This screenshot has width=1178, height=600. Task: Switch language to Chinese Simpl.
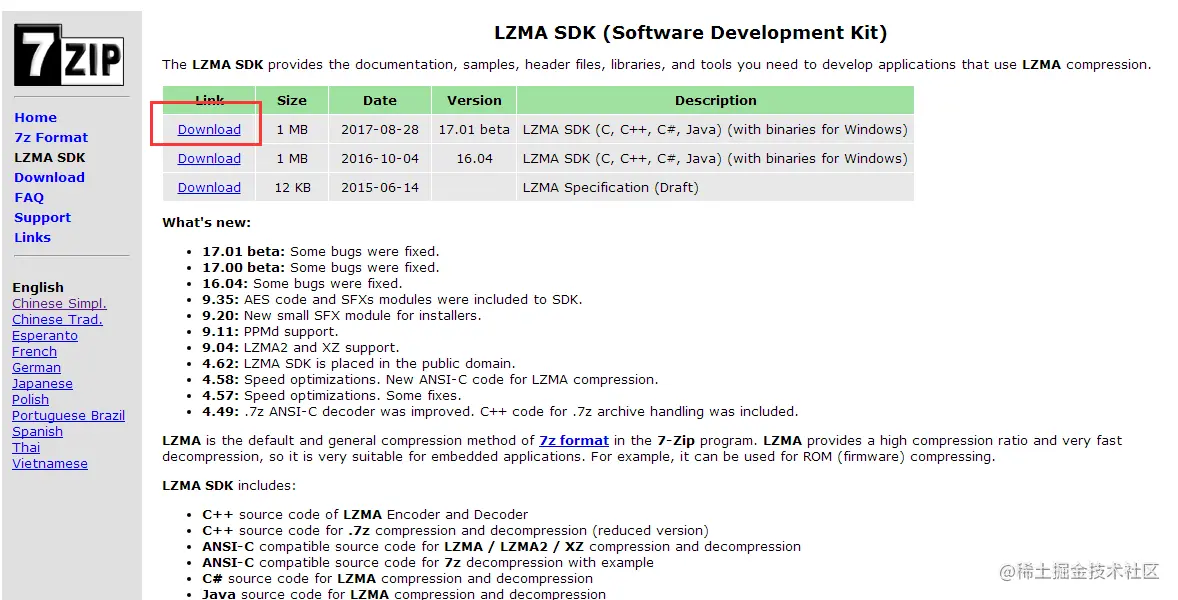(59, 303)
